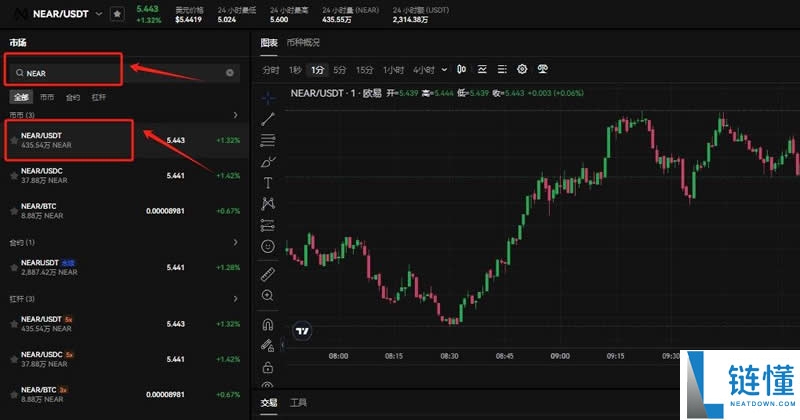
Task: Open candlestick chart style selector
Action: pos(462,69)
